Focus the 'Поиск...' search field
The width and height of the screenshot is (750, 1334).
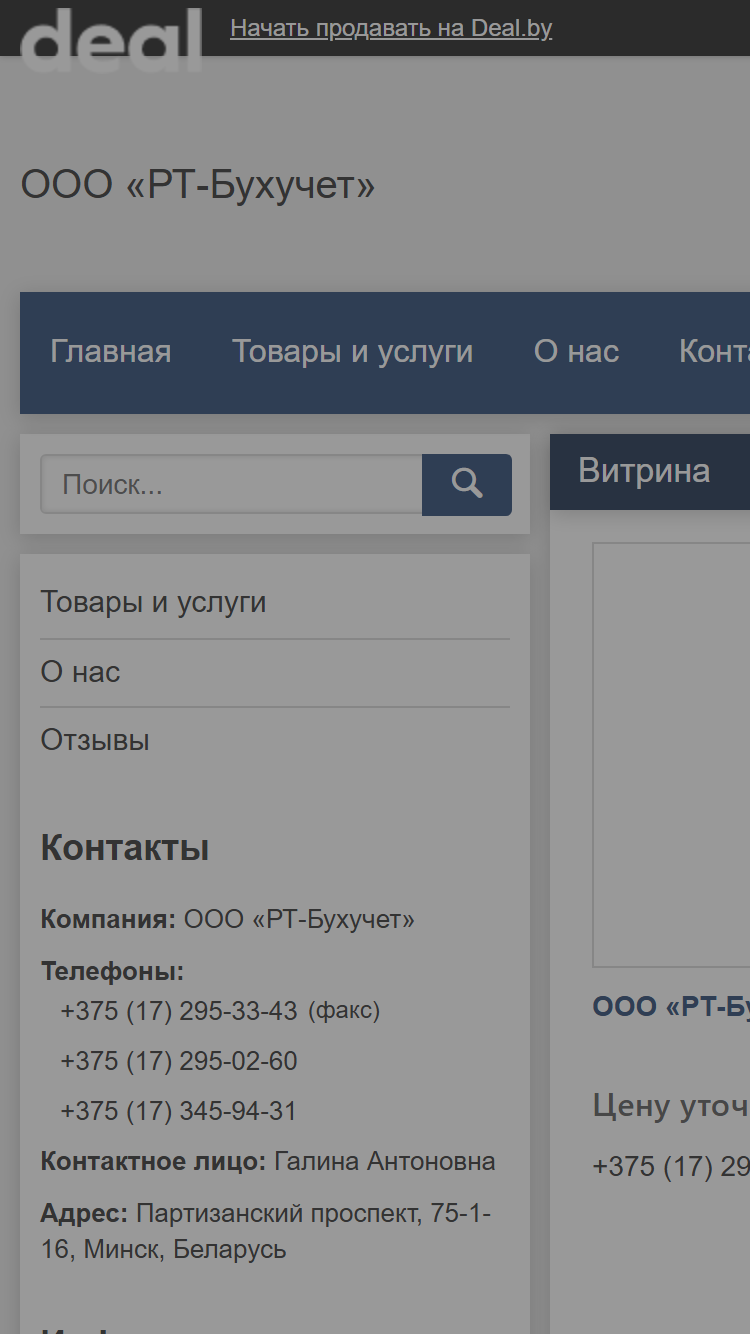point(231,485)
